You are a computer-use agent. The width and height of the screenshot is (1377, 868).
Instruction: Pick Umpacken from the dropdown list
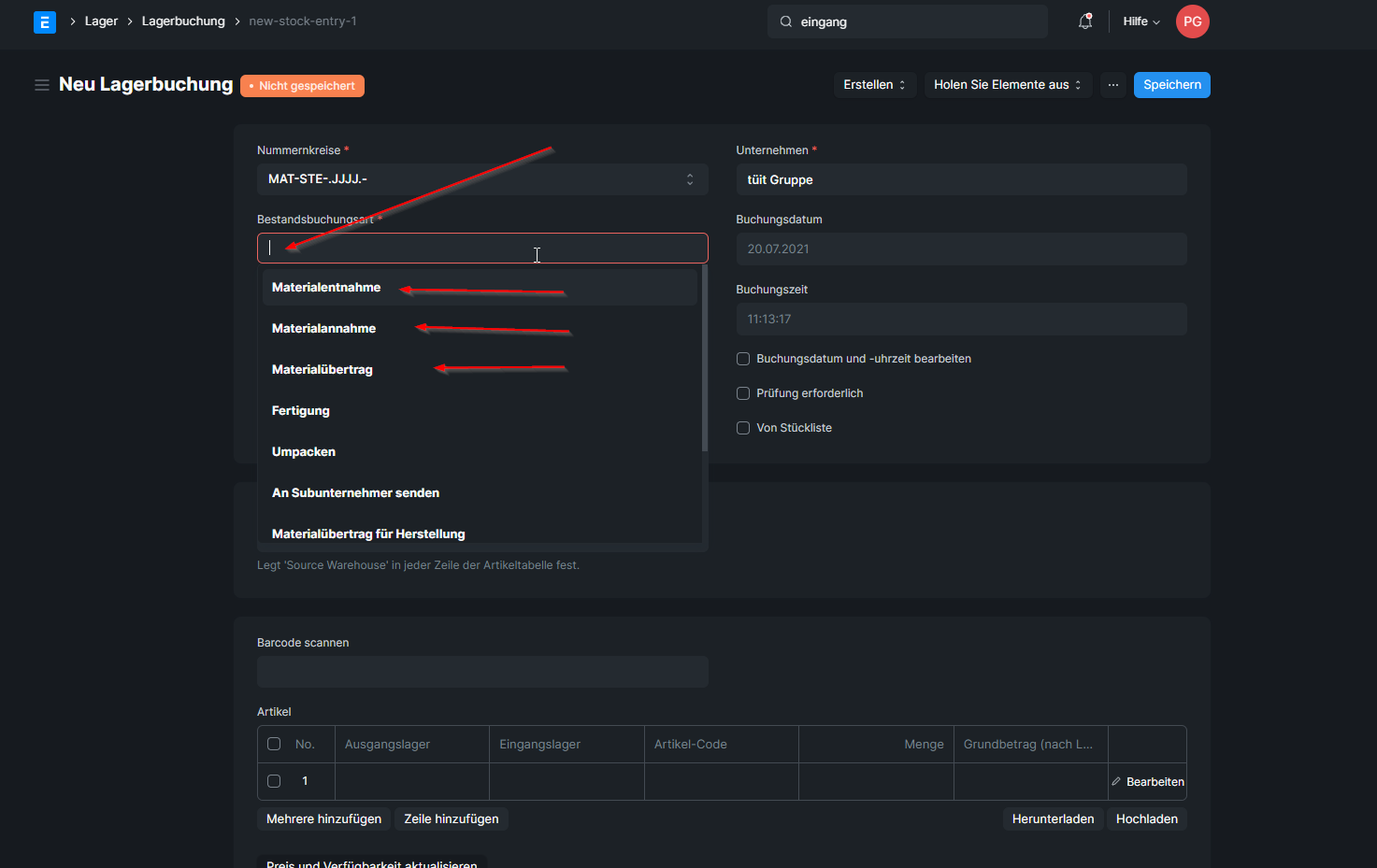tap(480, 451)
